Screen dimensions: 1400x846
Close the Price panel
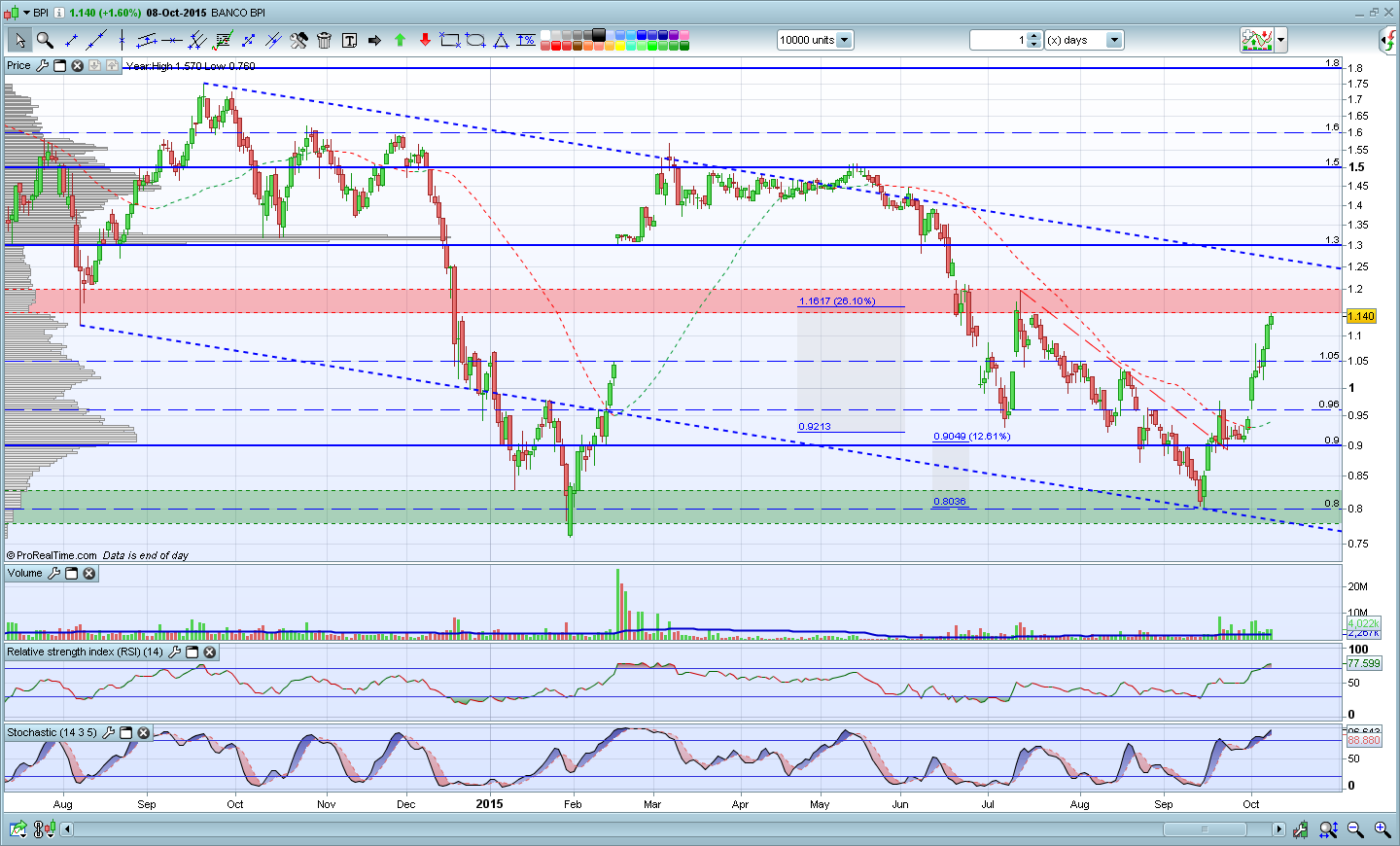78,65
